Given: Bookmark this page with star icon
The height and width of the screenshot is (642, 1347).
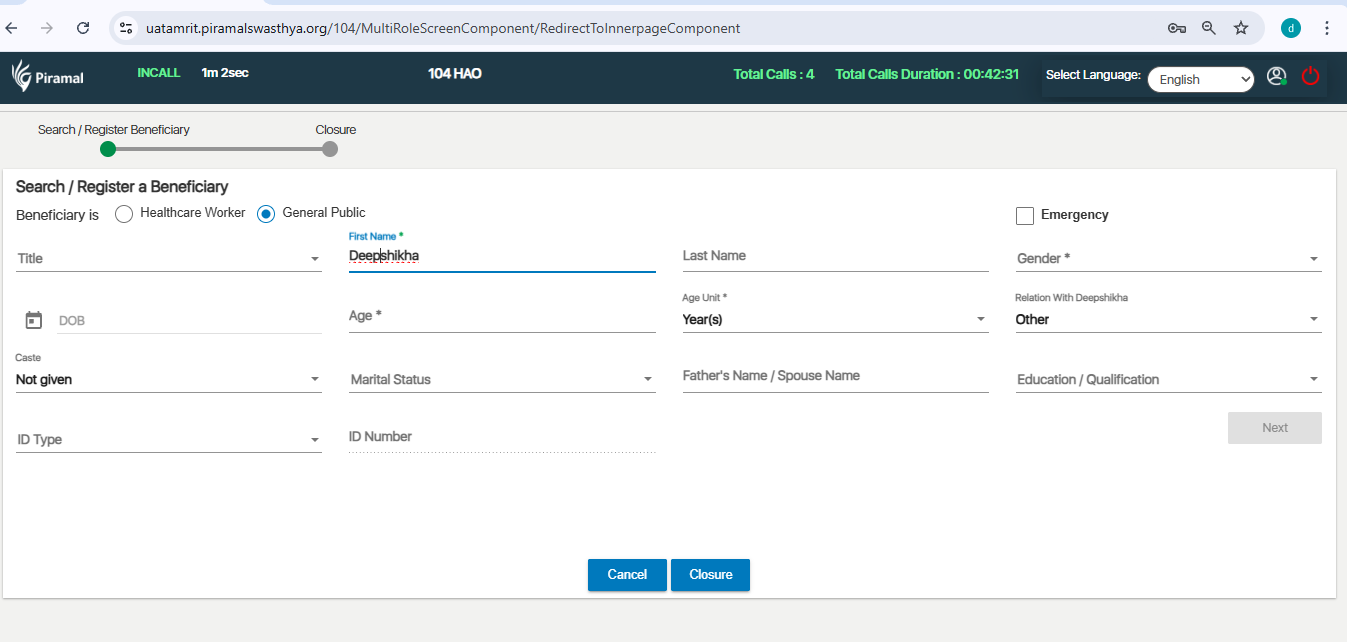Looking at the screenshot, I should pos(1241,28).
